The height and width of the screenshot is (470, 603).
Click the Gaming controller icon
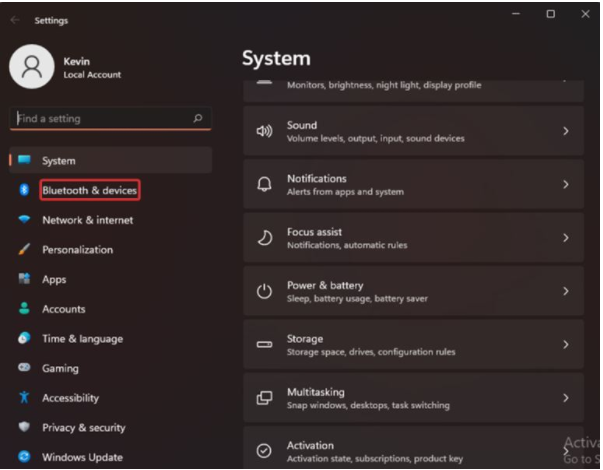click(x=24, y=368)
